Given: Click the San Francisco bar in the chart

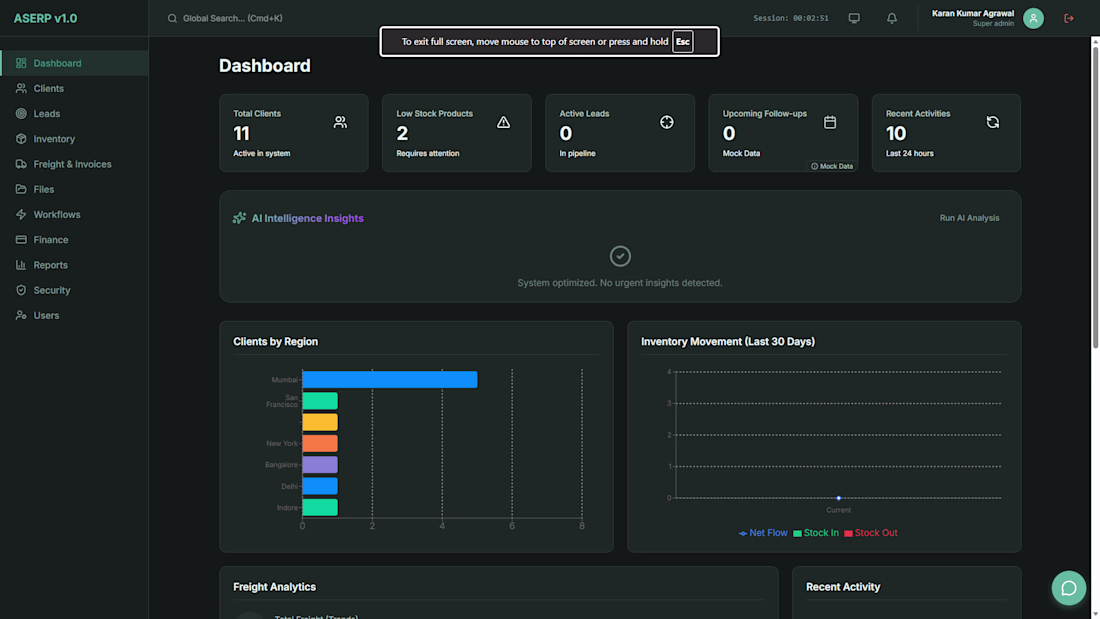Looking at the screenshot, I should click(x=320, y=401).
